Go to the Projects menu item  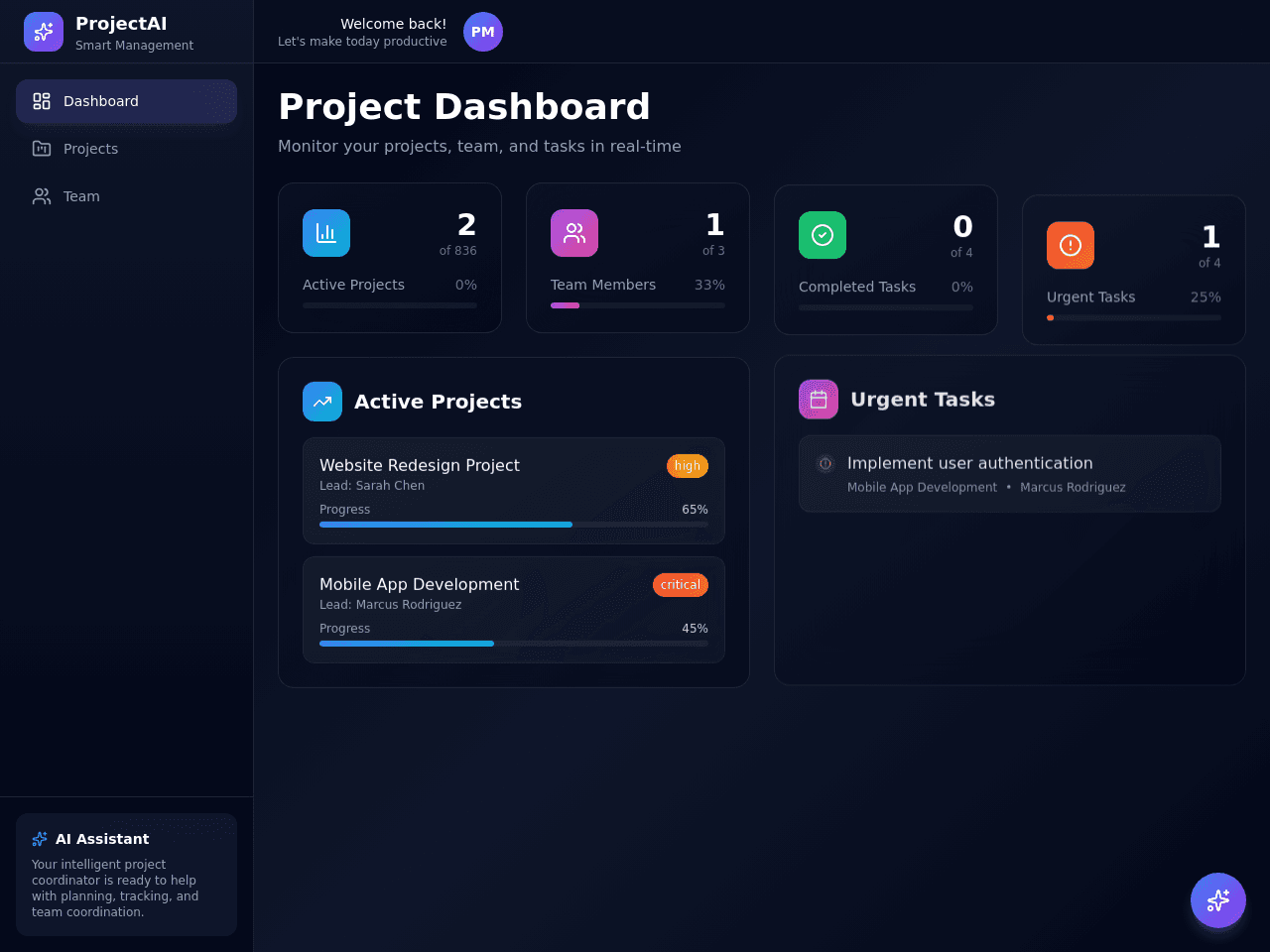tap(126, 149)
